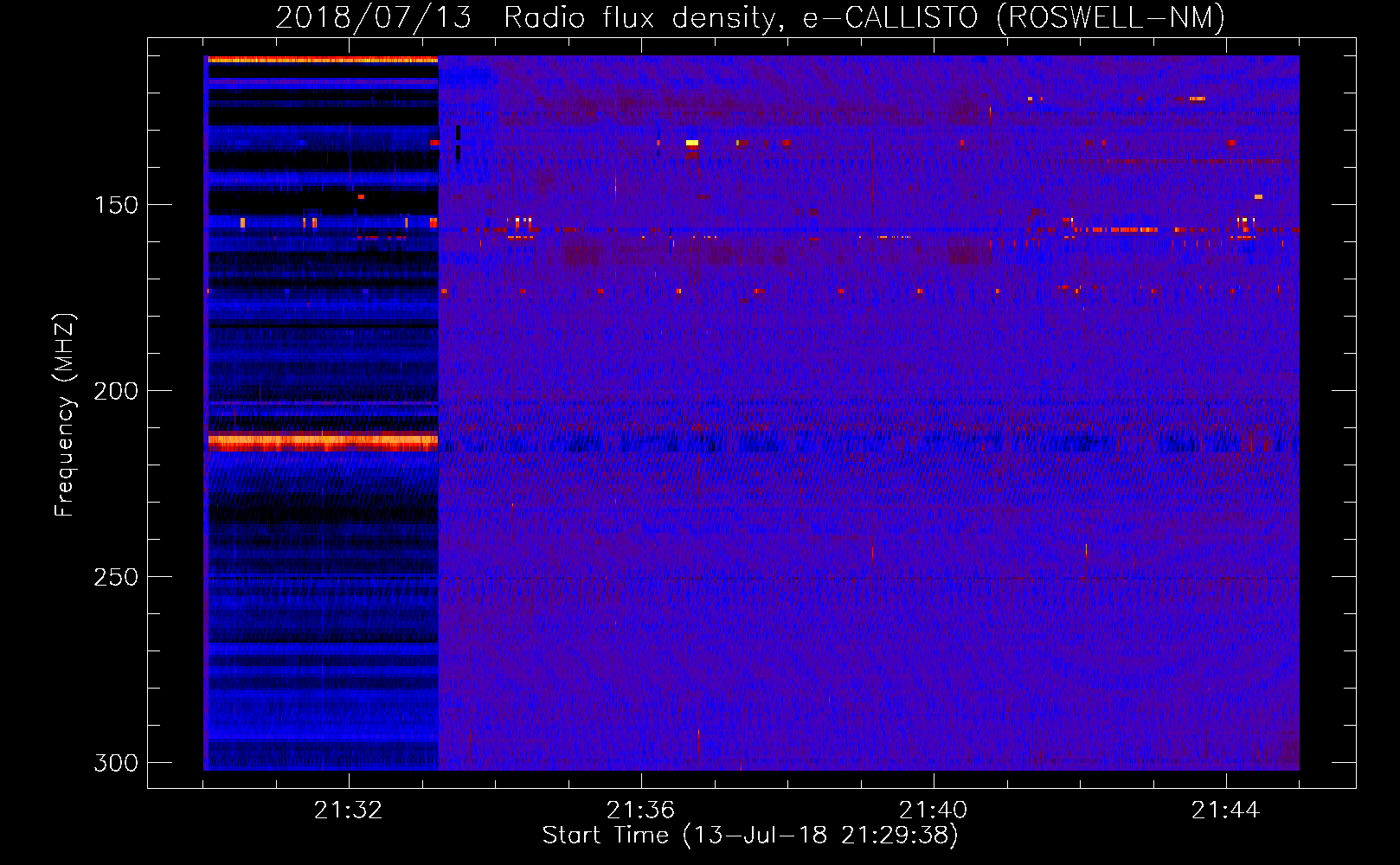Screen dimensions: 1400x865
Task: Click the 200 frequency tick label
Action: 116,391
